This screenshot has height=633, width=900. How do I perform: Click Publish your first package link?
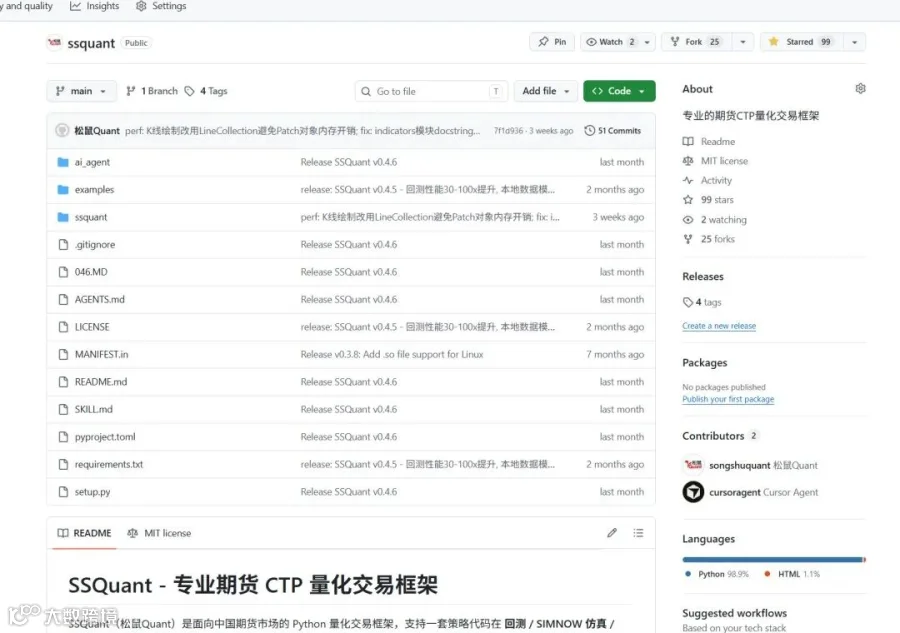tap(728, 399)
